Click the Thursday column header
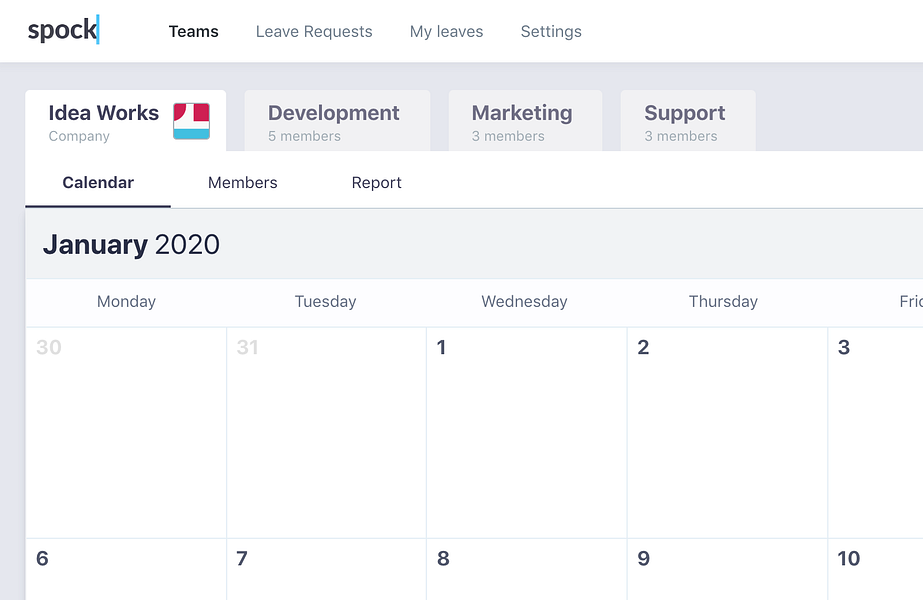The image size is (923, 600). (x=723, y=301)
